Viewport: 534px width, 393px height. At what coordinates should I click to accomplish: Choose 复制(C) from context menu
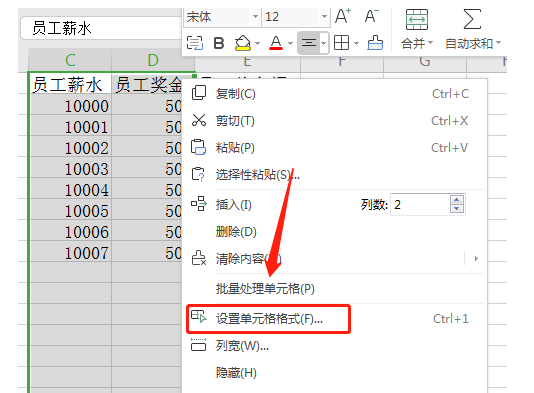pos(235,94)
